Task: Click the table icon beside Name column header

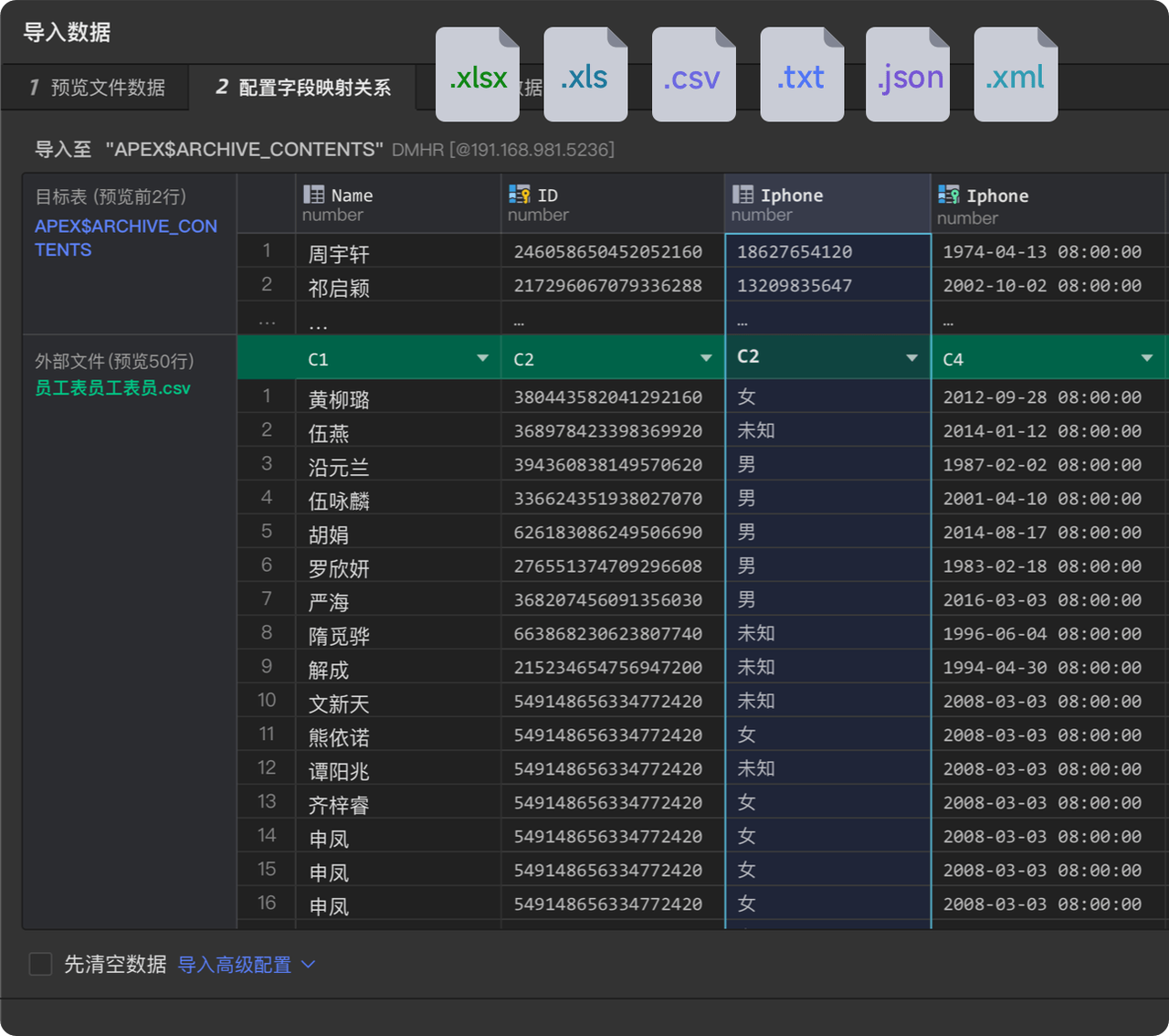Action: coord(313,194)
